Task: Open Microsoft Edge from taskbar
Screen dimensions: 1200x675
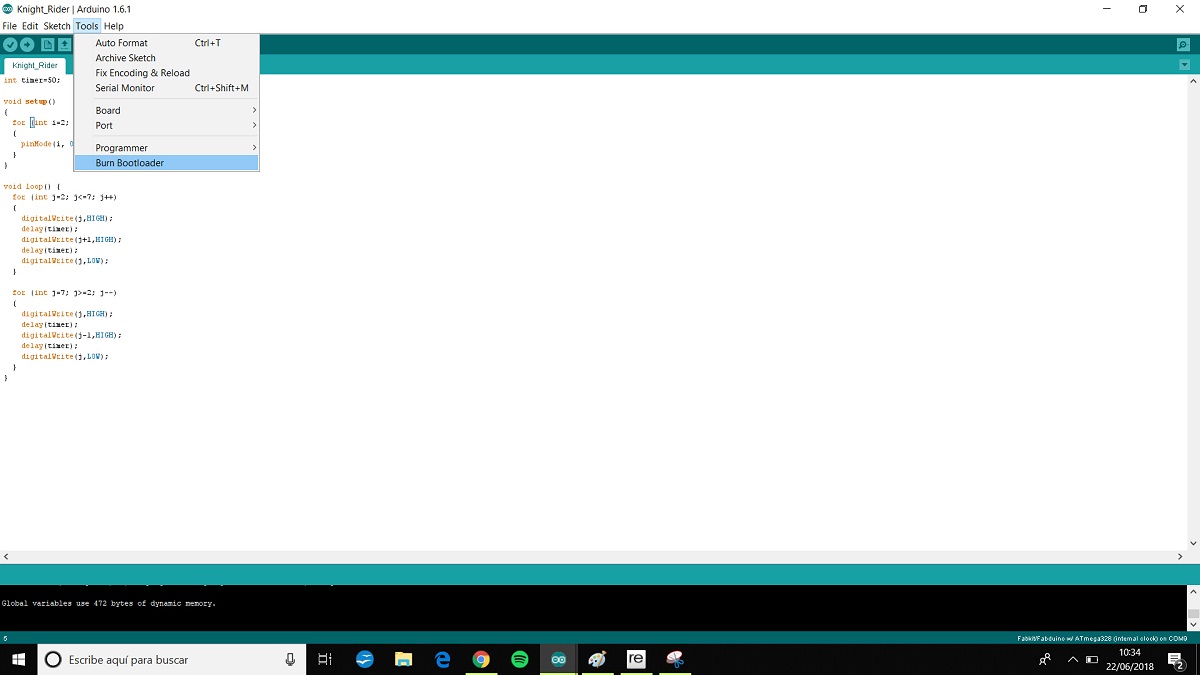Action: click(443, 659)
